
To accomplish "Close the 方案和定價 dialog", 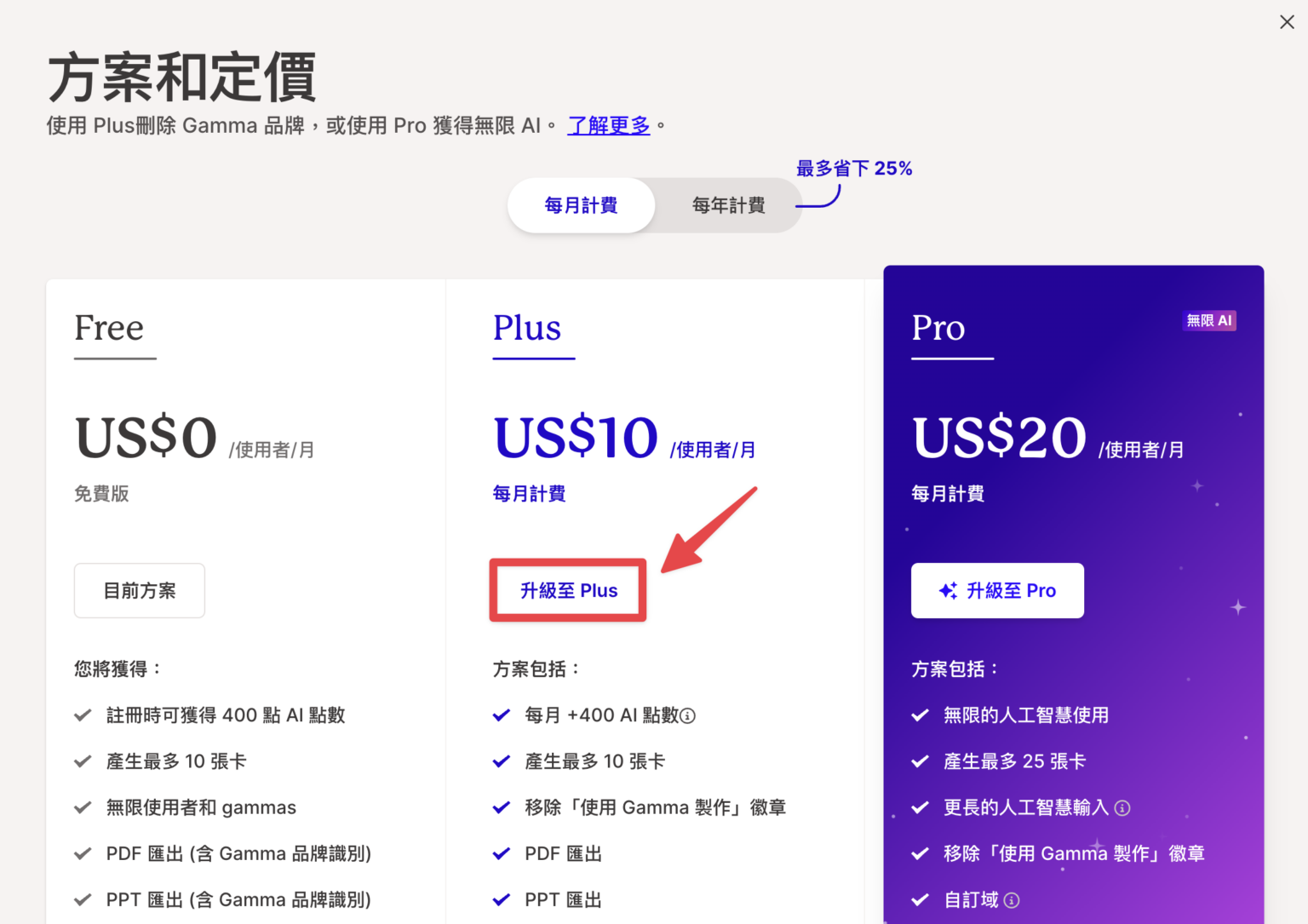I will (x=1287, y=21).
